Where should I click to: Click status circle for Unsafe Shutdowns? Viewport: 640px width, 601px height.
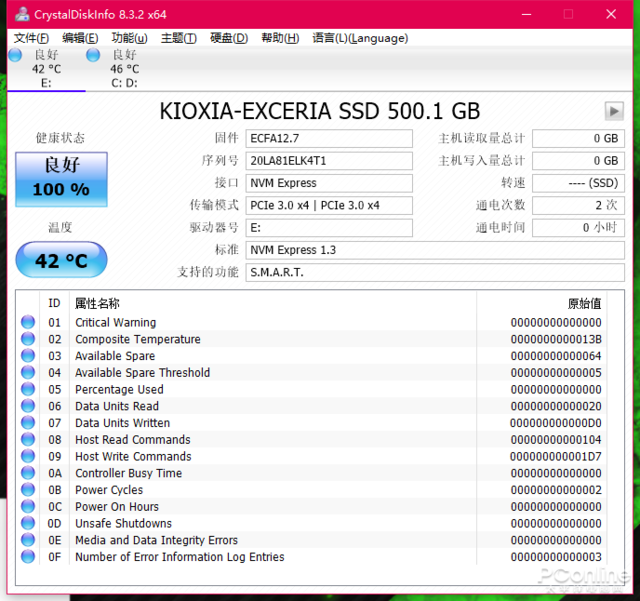(x=28, y=523)
